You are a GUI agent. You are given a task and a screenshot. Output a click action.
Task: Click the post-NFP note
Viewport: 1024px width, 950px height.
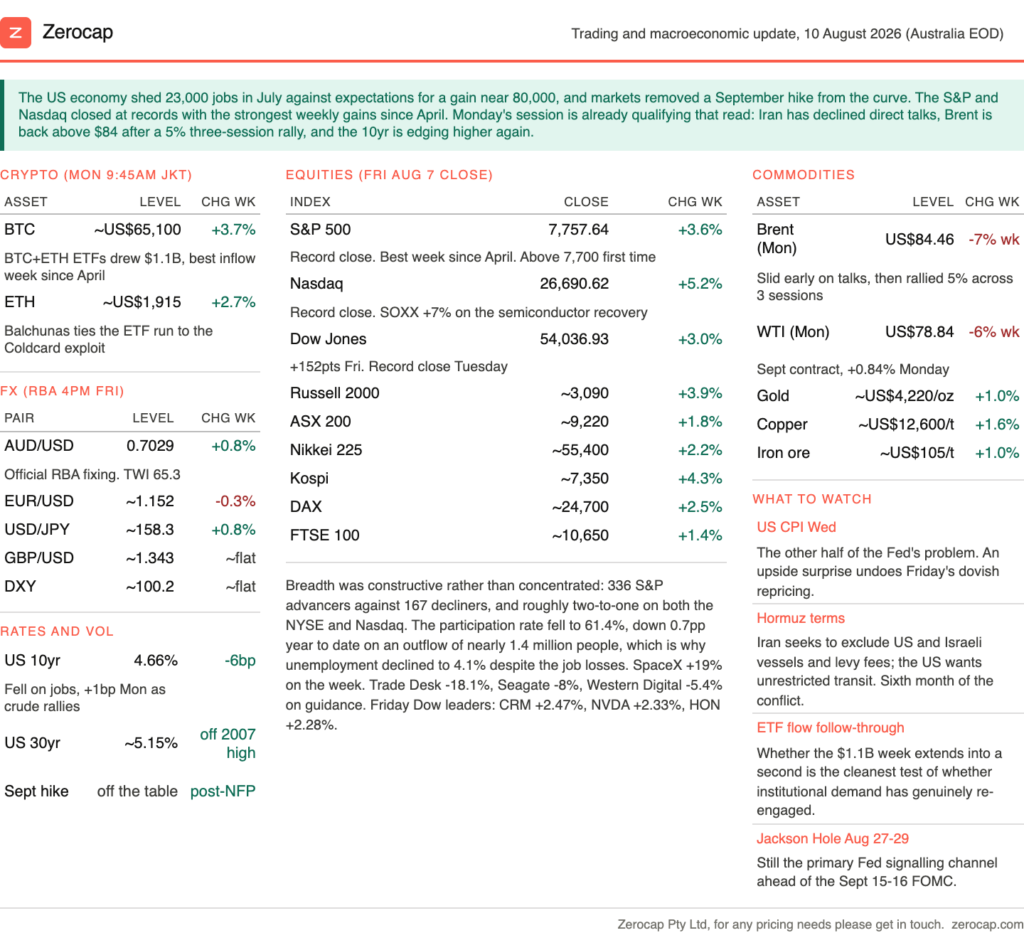point(223,791)
